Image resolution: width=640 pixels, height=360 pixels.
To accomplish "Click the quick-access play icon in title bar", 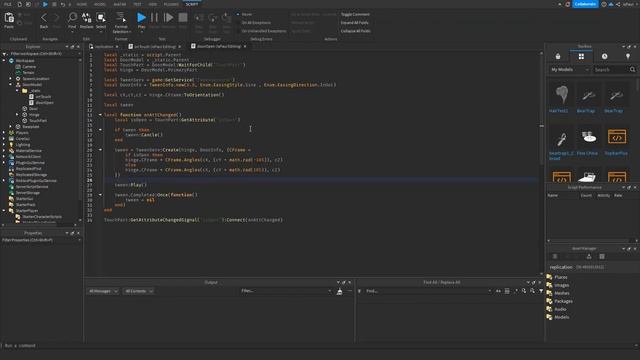I will coord(45,4).
